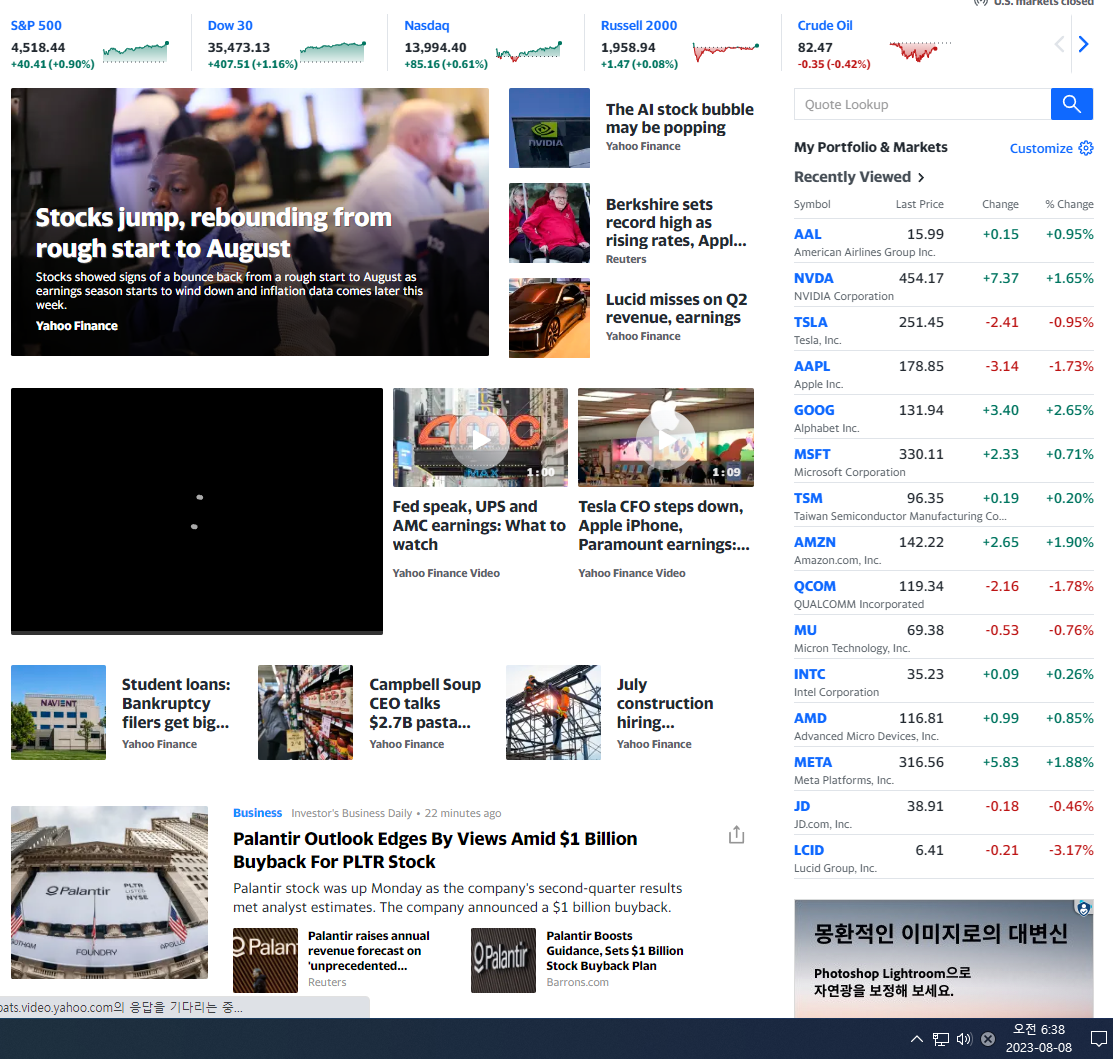Click Fed speak, UPS and AMC headline
This screenshot has height=1059, width=1113.
tap(479, 526)
